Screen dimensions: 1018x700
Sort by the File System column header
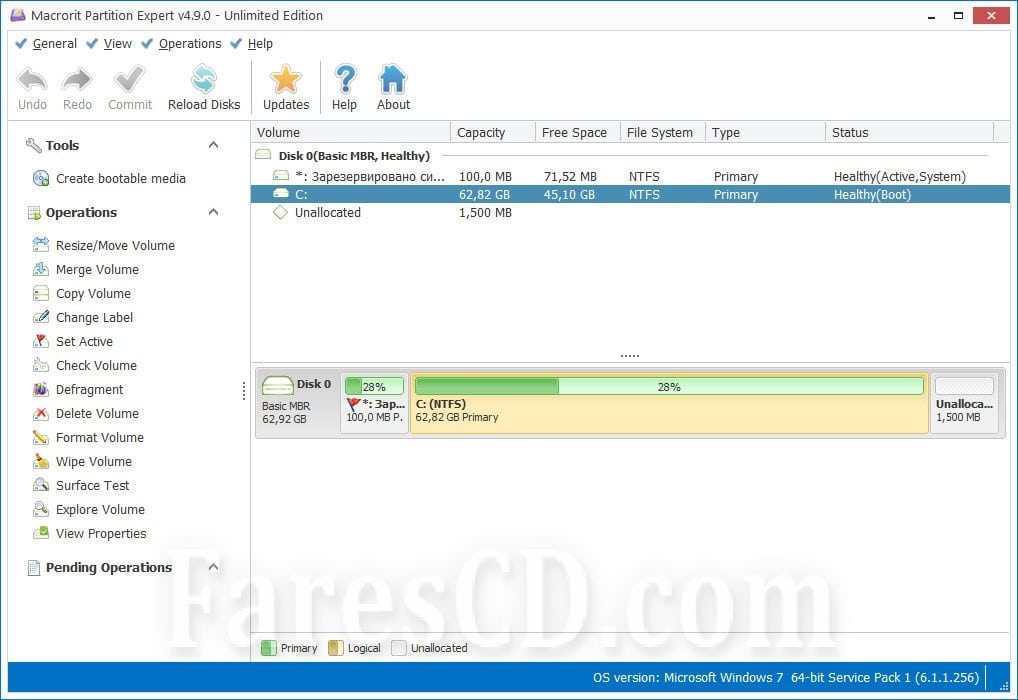[663, 132]
